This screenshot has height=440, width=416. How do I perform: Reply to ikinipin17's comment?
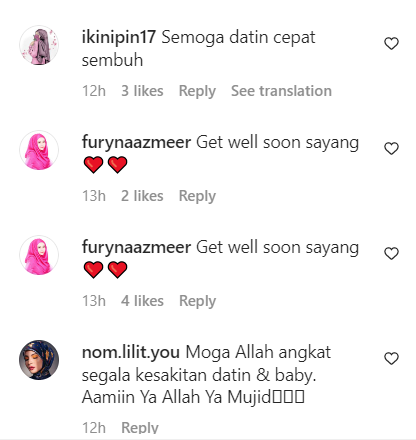coord(197,91)
